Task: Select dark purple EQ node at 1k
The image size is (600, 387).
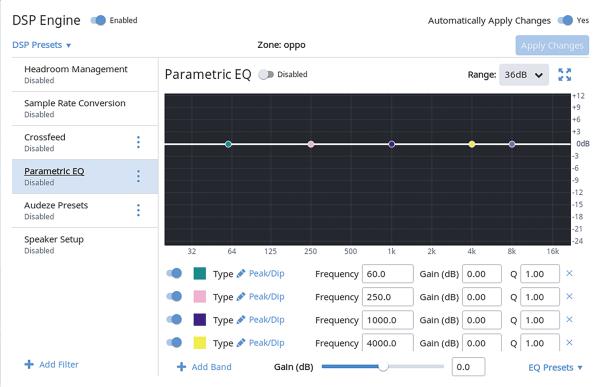Action: (391, 144)
